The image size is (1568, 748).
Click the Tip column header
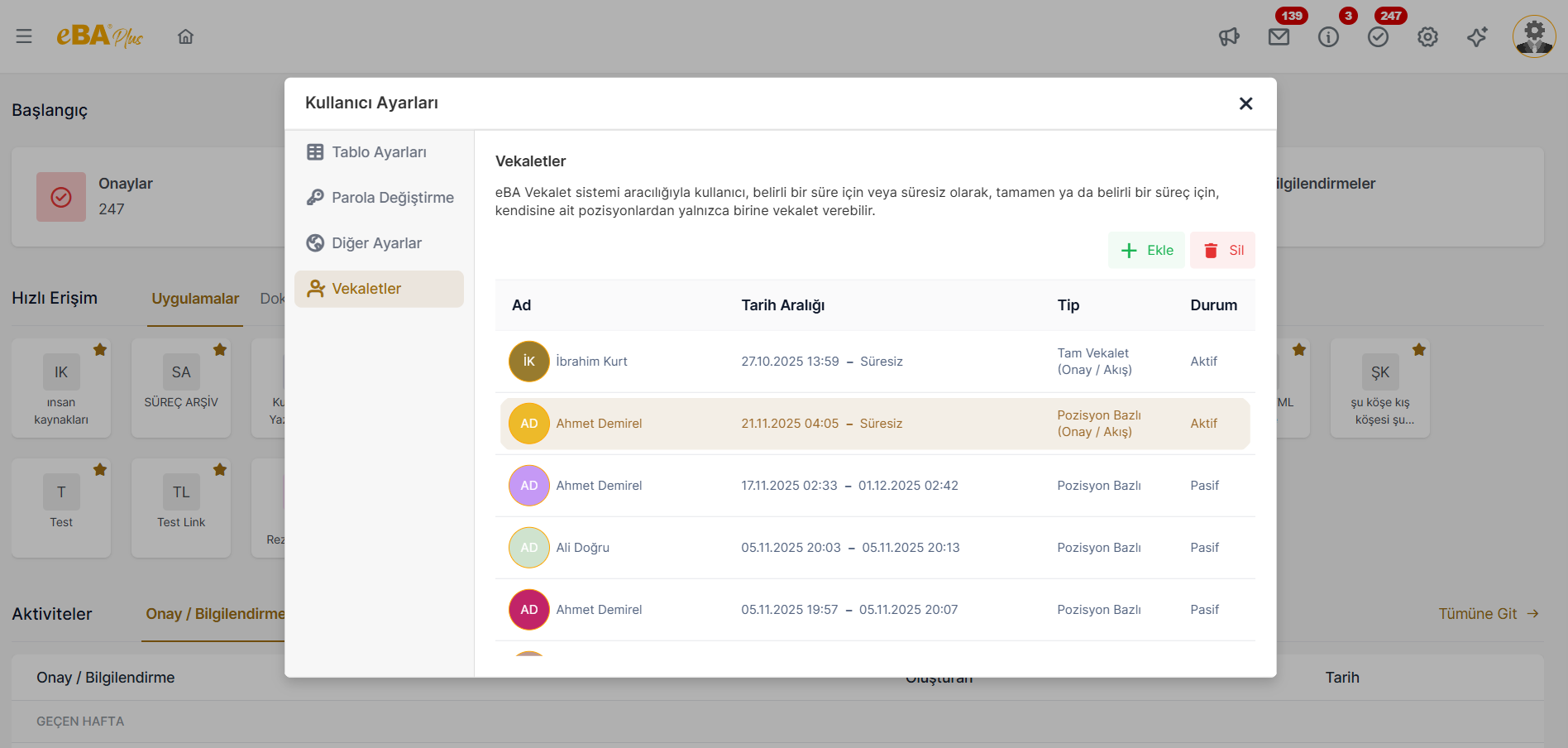(x=1068, y=305)
